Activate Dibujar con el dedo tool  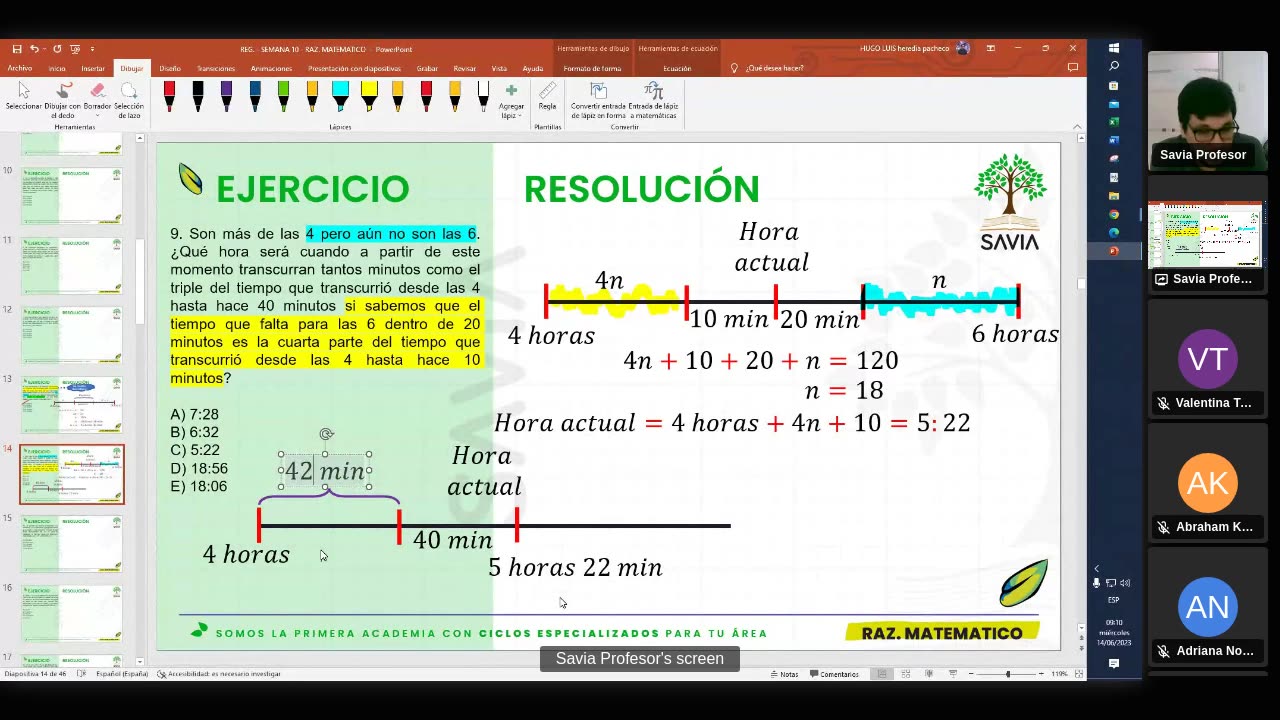click(x=63, y=101)
